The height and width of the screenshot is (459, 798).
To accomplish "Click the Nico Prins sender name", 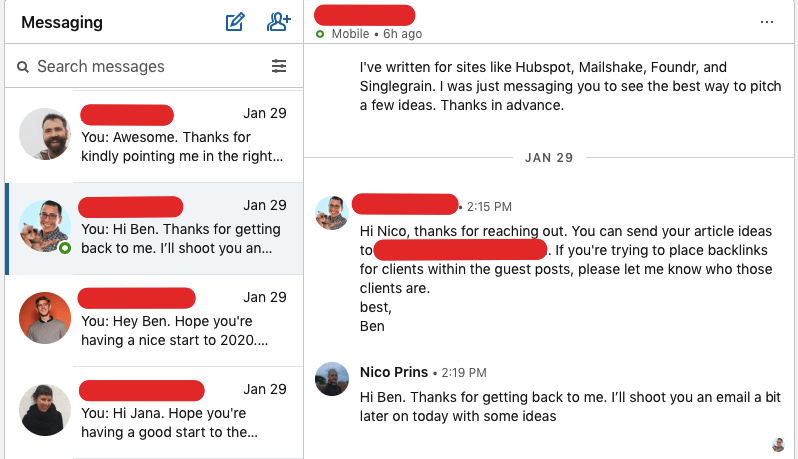I will point(394,372).
